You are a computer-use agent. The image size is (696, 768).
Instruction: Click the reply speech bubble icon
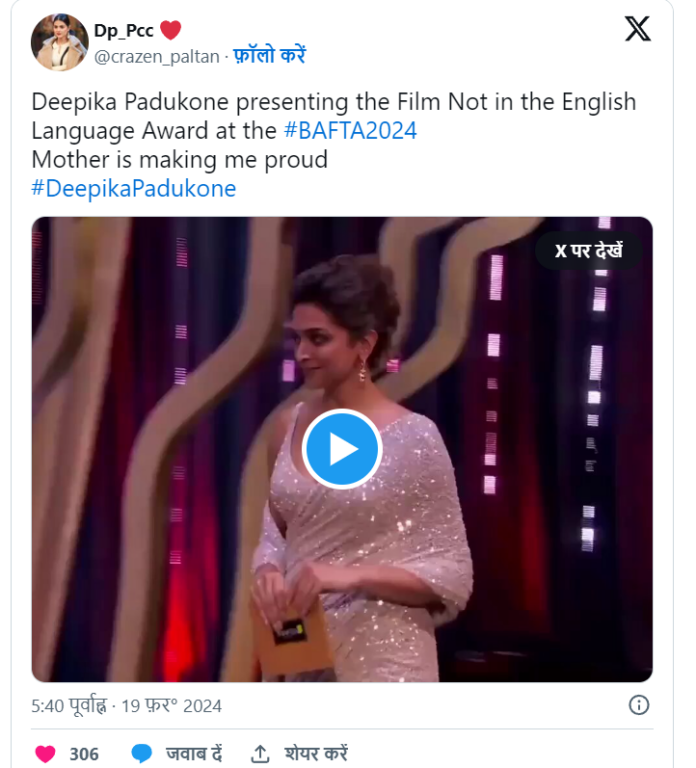click(x=142, y=753)
